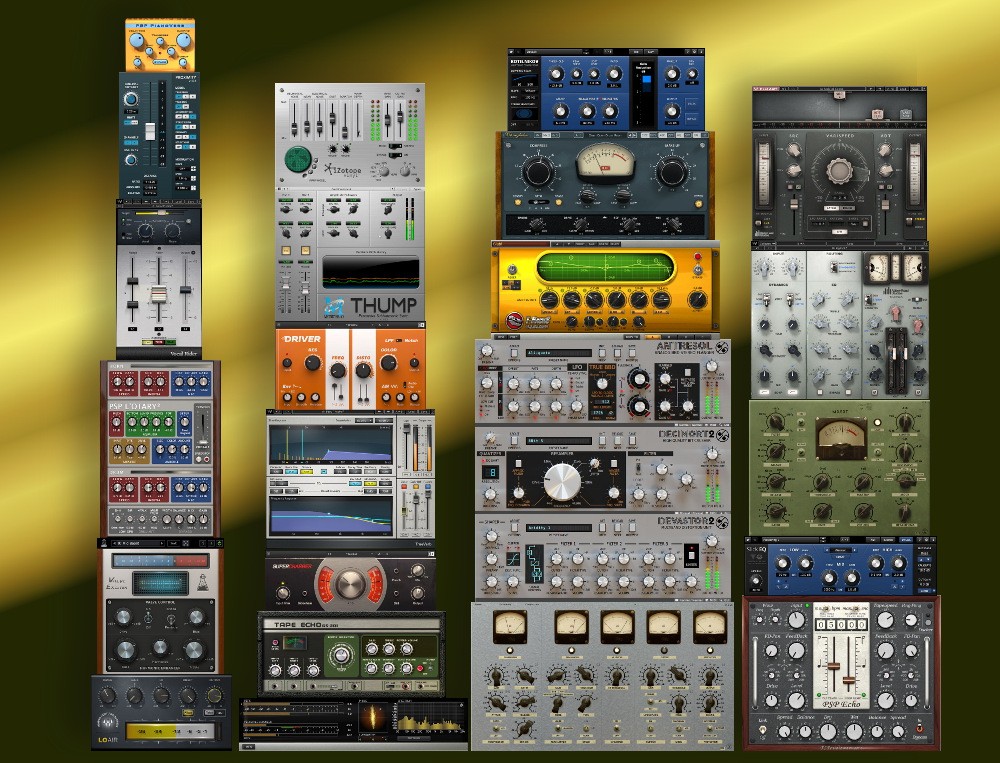Click the 05000 time counter on PSP Echo
The width and height of the screenshot is (1000, 763).
pyautogui.click(x=840, y=623)
